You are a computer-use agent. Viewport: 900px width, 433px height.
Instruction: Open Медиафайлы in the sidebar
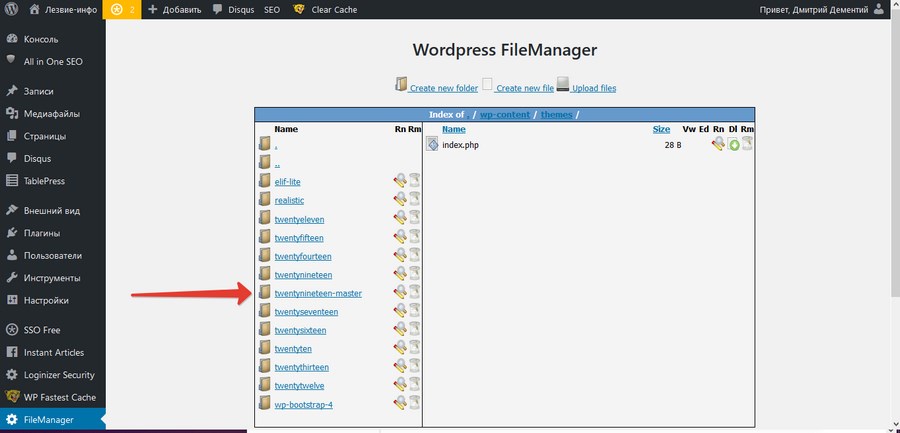coord(53,114)
